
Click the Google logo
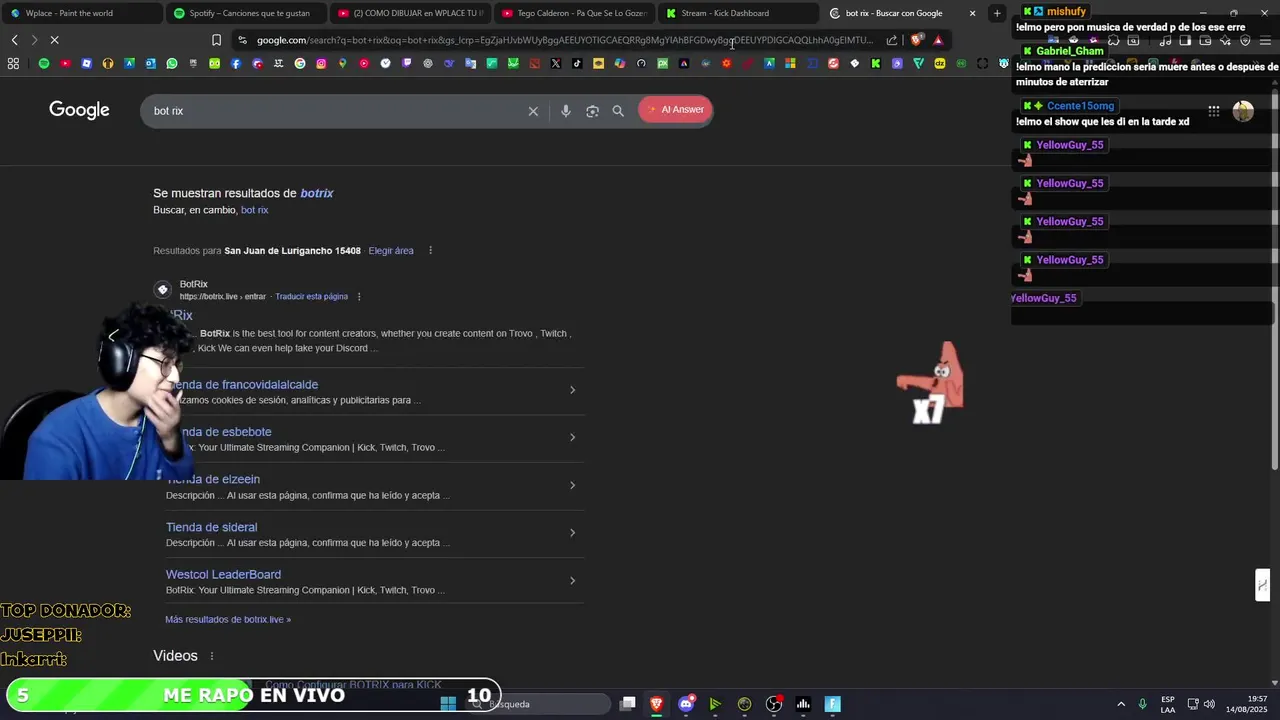(79, 110)
